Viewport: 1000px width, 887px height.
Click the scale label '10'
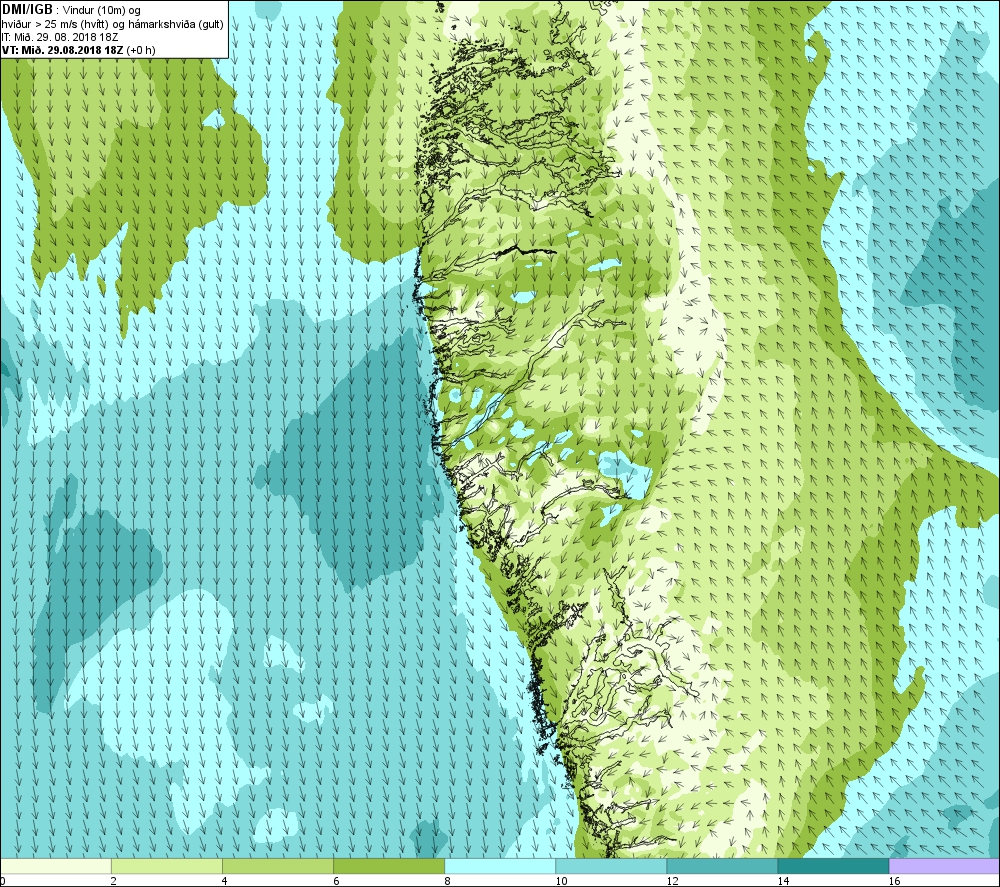tap(561, 881)
